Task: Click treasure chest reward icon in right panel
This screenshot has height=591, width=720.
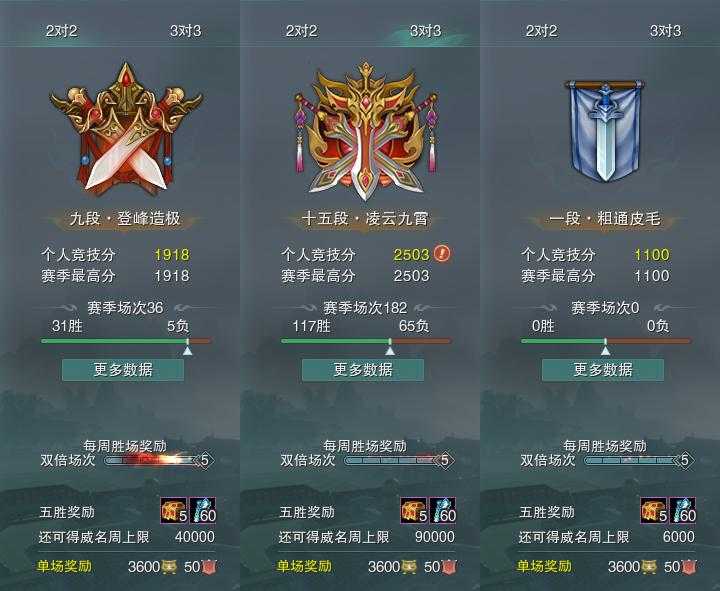Action: coord(654,511)
